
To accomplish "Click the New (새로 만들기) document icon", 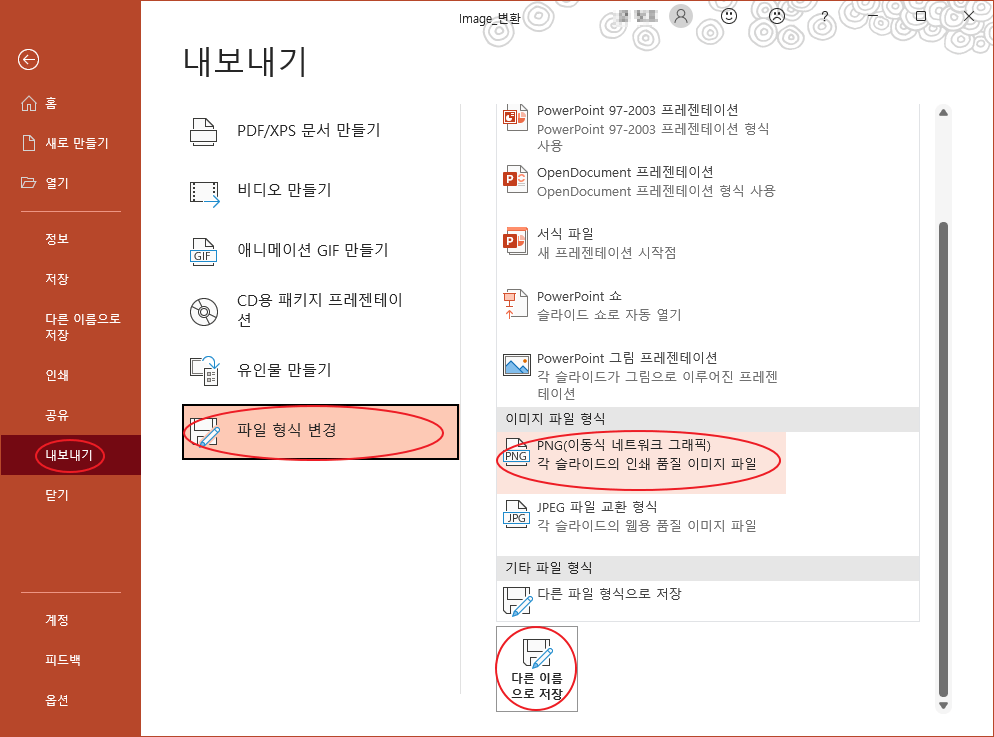I will (x=29, y=143).
